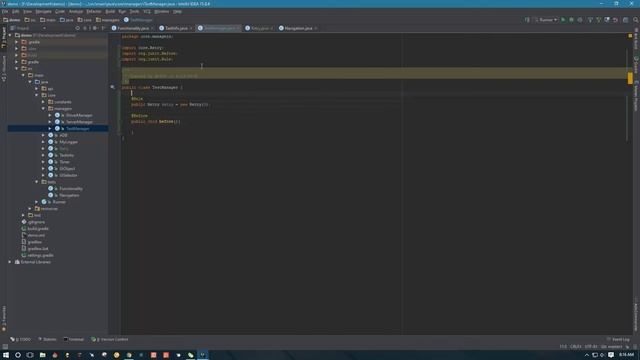Expand the api package in project tree
This screenshot has height=360, width=640.
coord(36,89)
